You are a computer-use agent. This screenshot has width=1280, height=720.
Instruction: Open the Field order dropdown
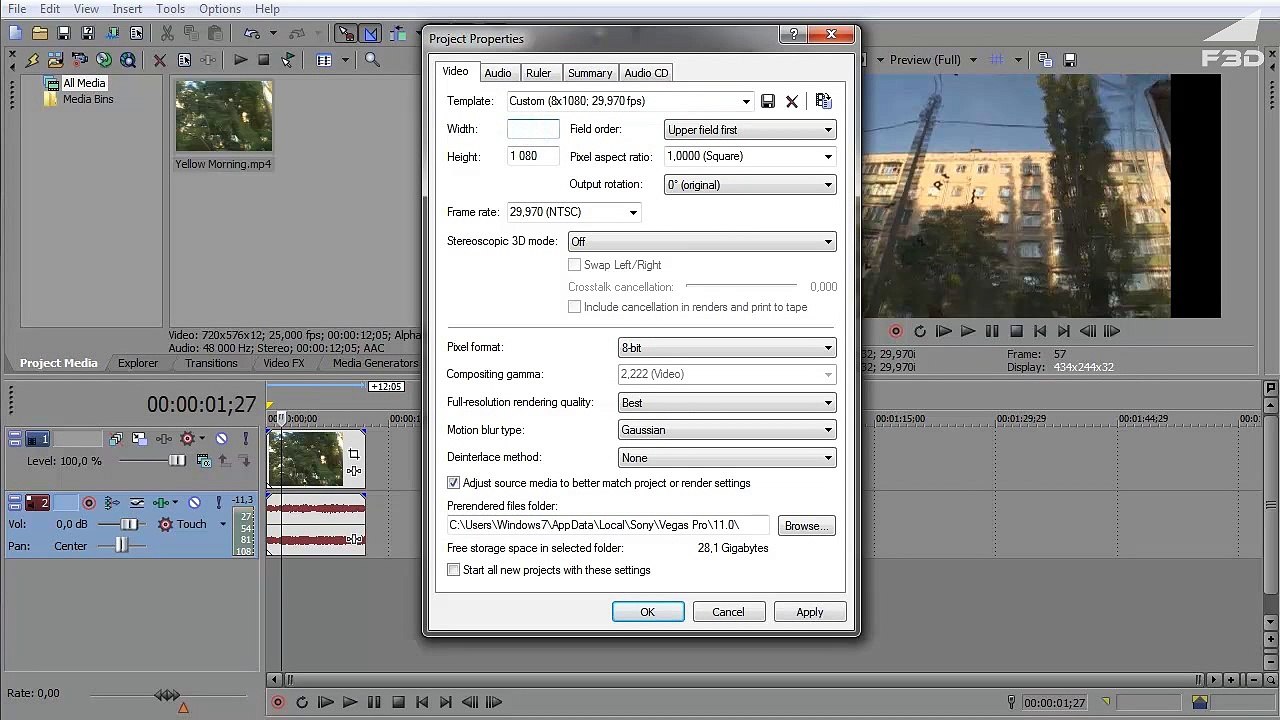tap(749, 130)
